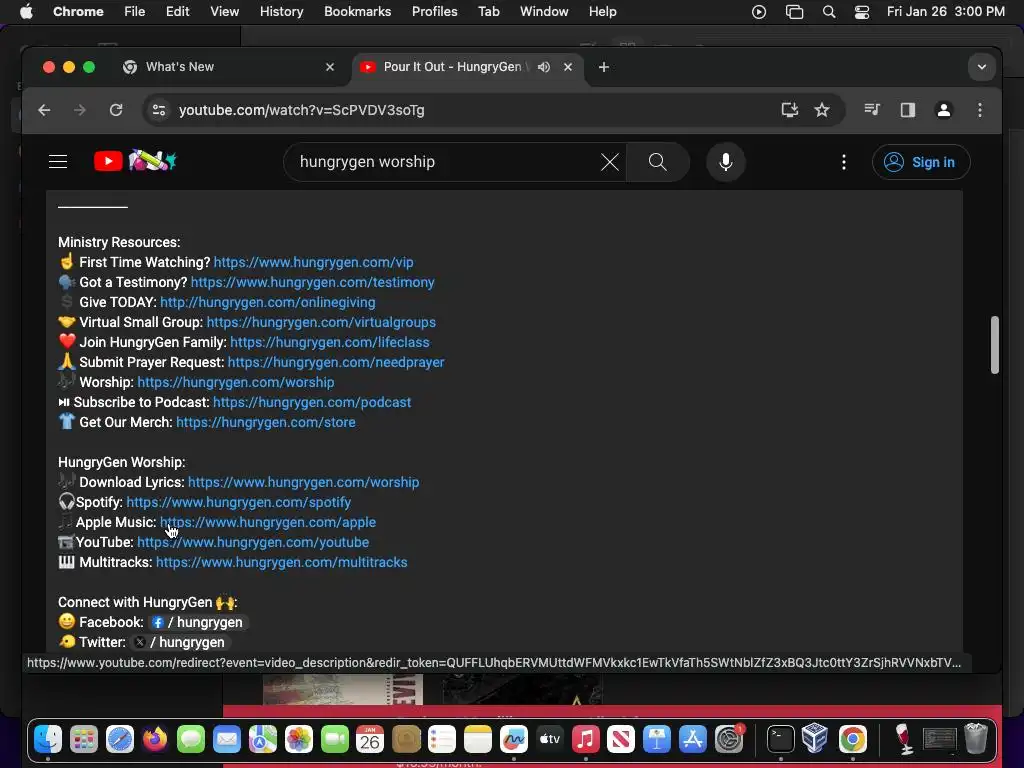Screen dimensions: 1024x768
Task: Open Calendar from the Dock
Action: point(370,739)
